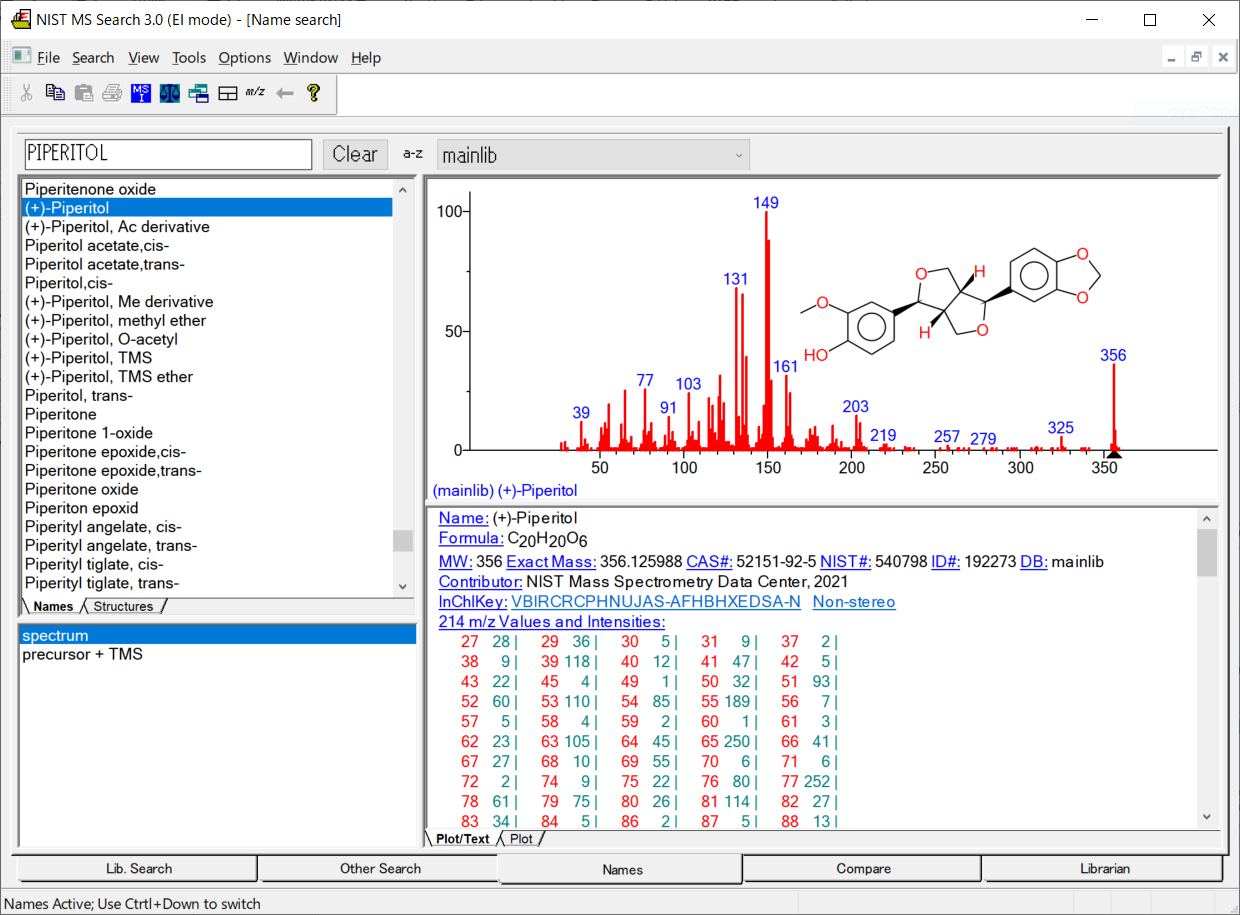Click the m/z toolbar icon
This screenshot has height=915, width=1240.
256,92
